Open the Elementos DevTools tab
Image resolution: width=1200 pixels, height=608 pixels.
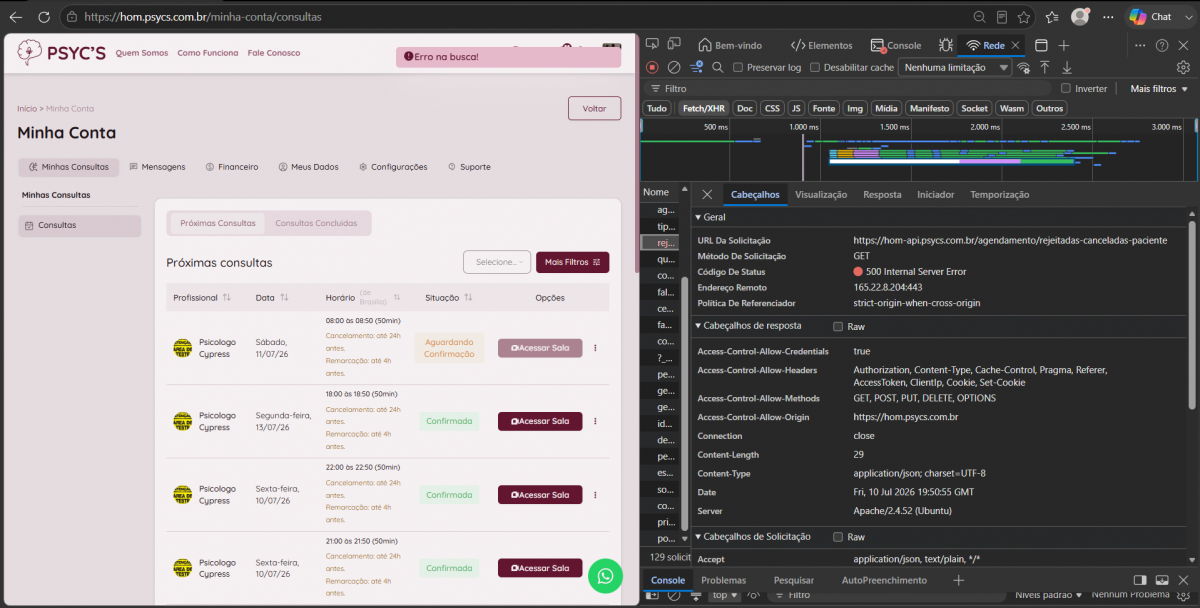click(822, 45)
